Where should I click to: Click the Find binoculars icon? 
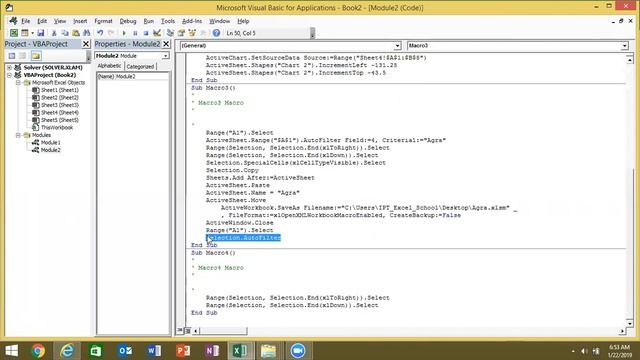87,33
